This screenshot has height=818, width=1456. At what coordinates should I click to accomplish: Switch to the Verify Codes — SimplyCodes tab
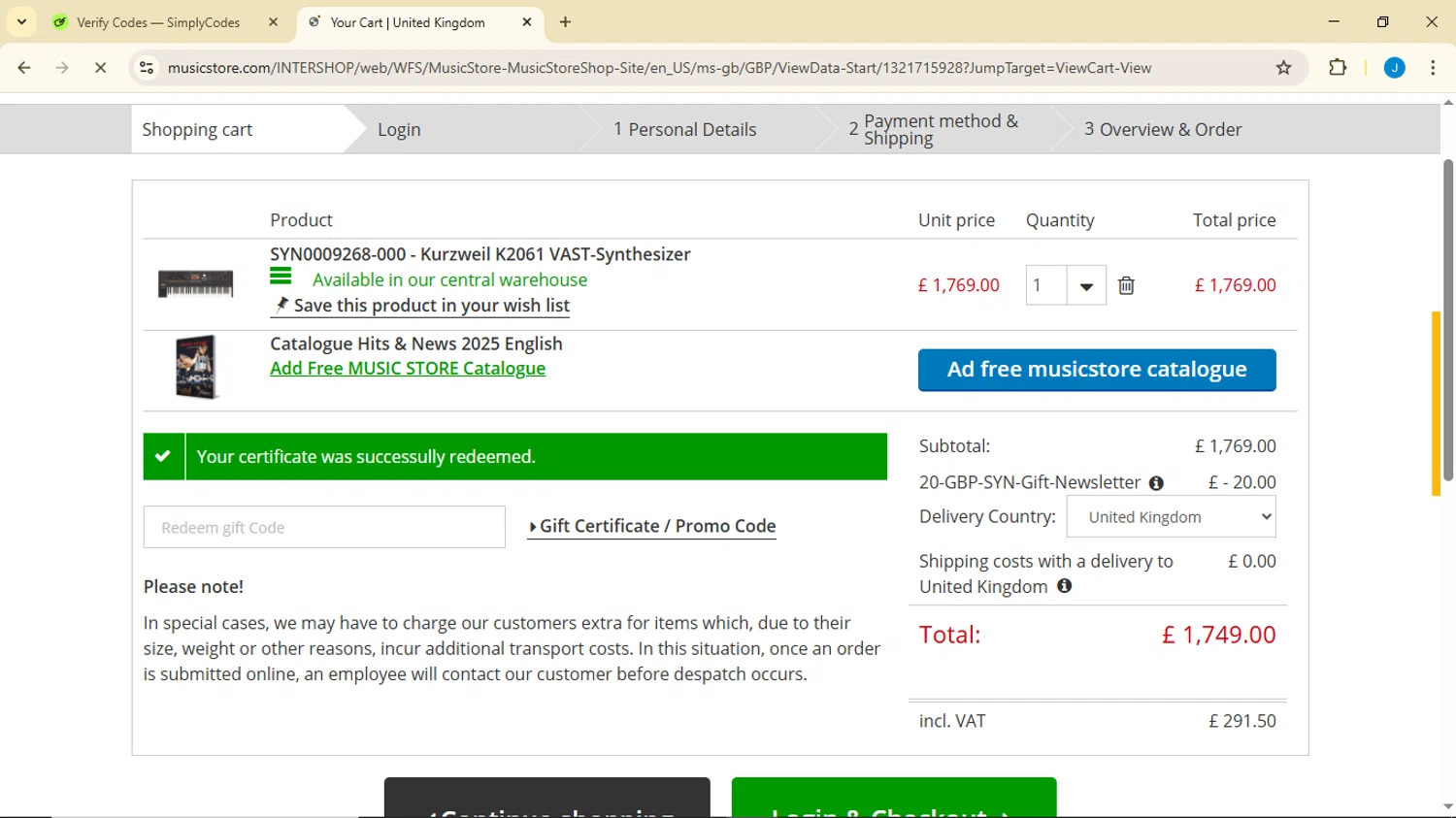click(x=159, y=22)
